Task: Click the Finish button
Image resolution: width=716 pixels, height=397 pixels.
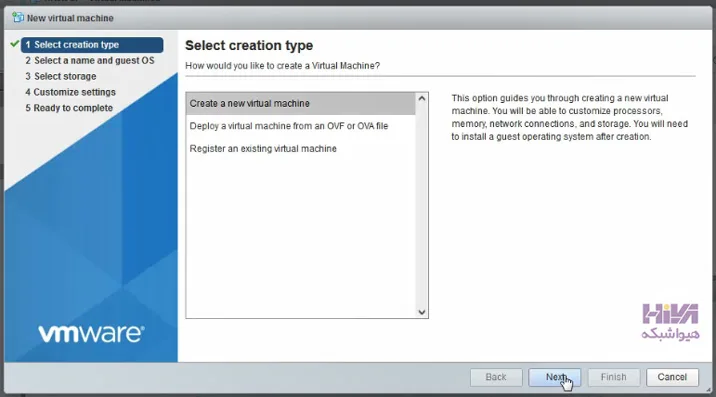Action: pos(613,377)
